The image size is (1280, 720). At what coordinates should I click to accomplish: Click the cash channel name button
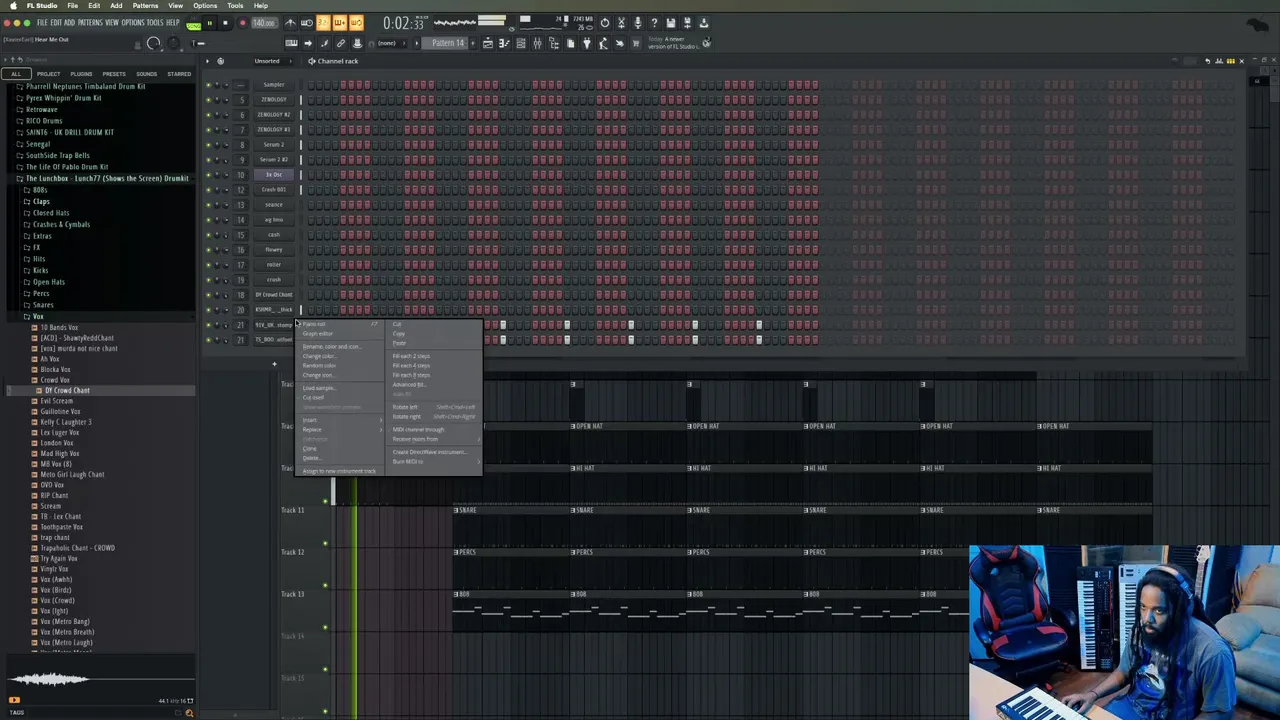[274, 235]
